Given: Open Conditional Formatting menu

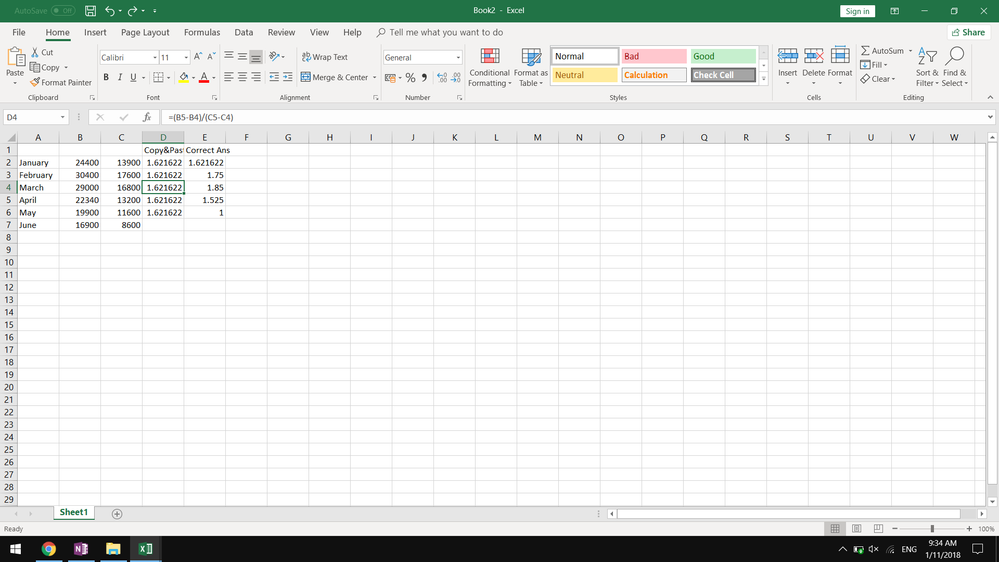Looking at the screenshot, I should click(489, 67).
